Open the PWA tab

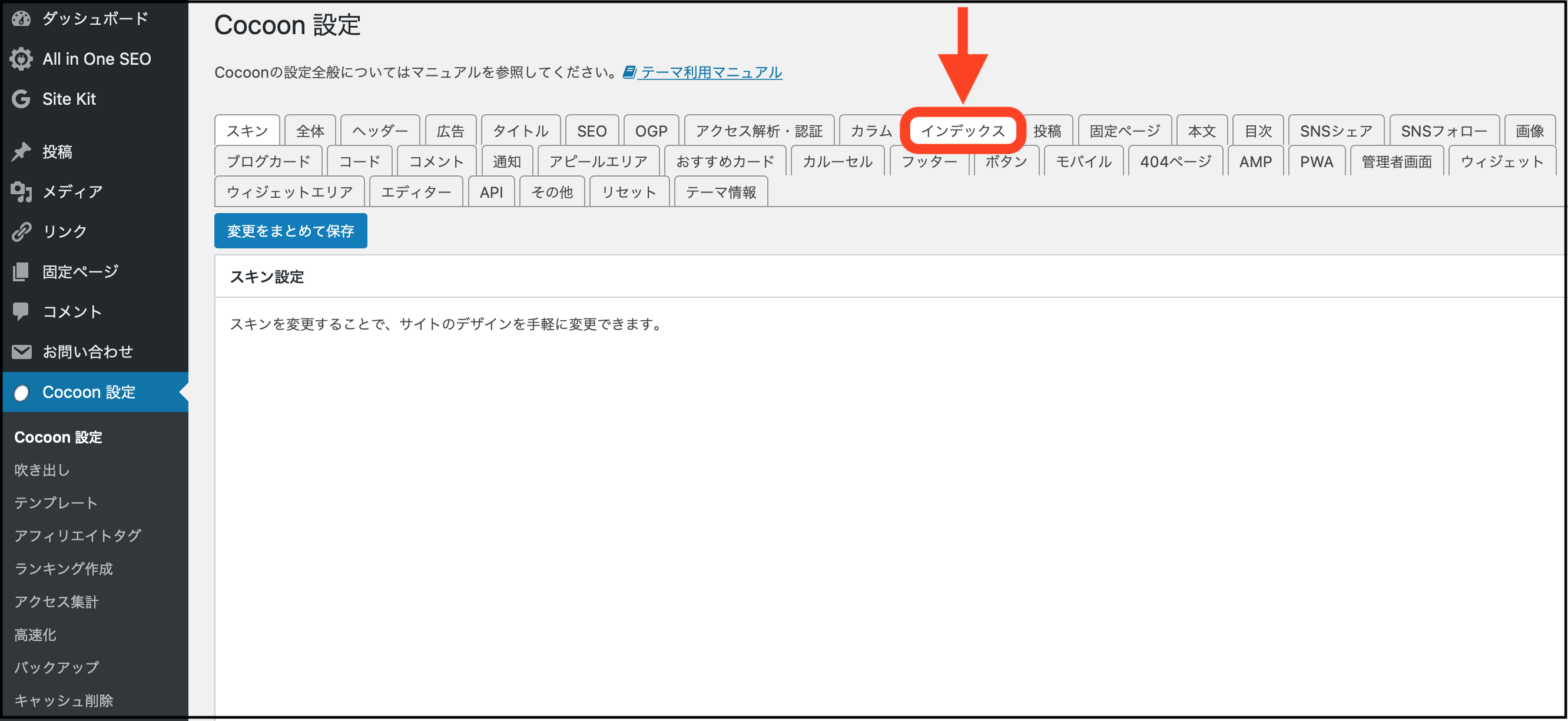click(x=1317, y=161)
